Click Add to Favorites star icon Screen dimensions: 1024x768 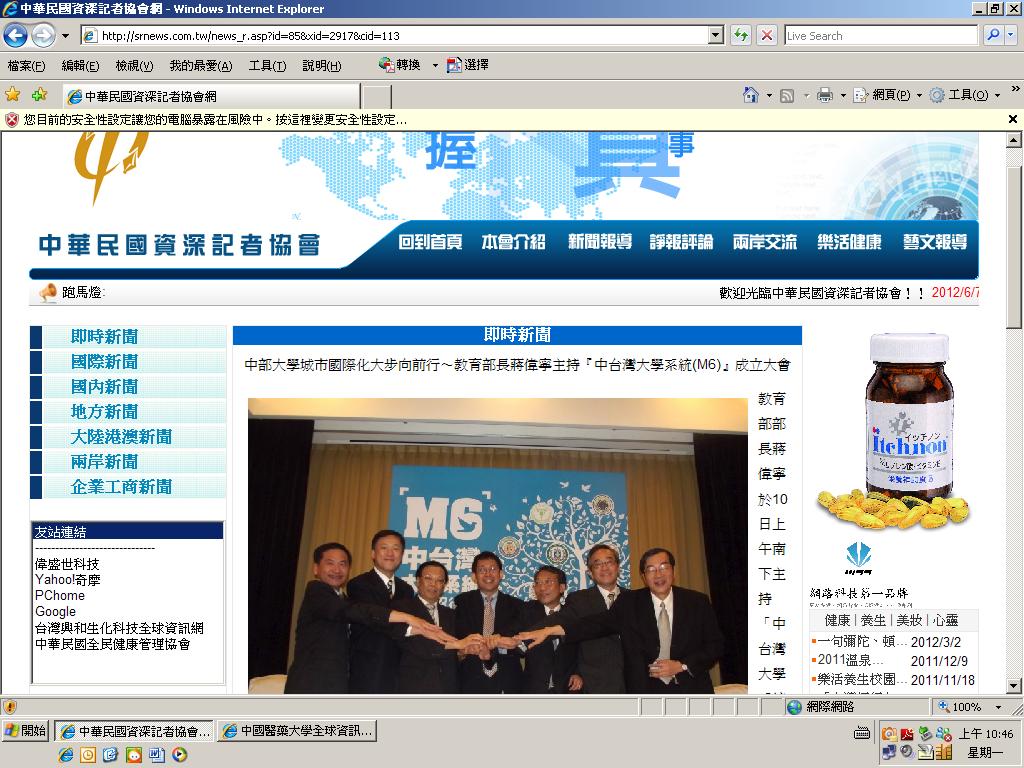pyautogui.click(x=39, y=95)
